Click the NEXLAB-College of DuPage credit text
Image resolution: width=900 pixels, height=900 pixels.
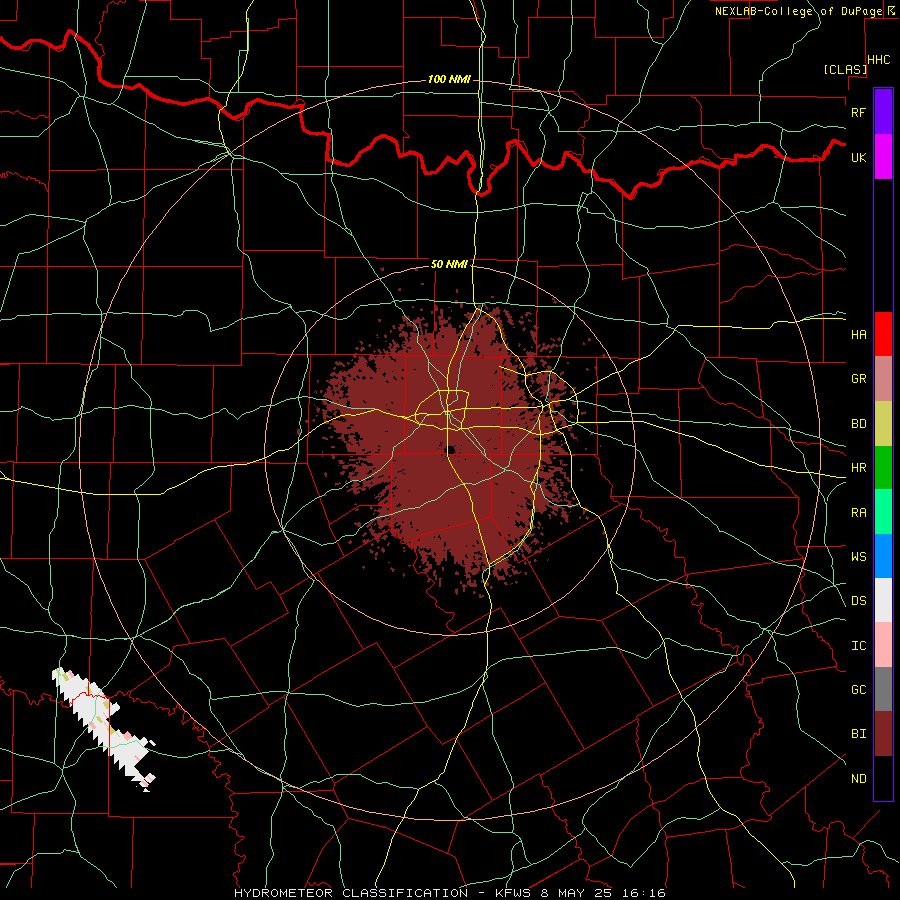tap(799, 11)
